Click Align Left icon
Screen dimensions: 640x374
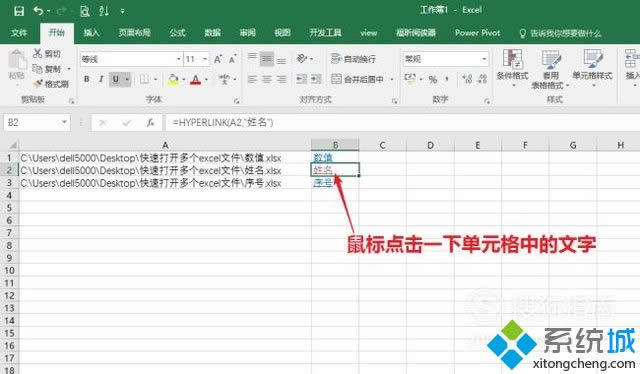coord(253,79)
